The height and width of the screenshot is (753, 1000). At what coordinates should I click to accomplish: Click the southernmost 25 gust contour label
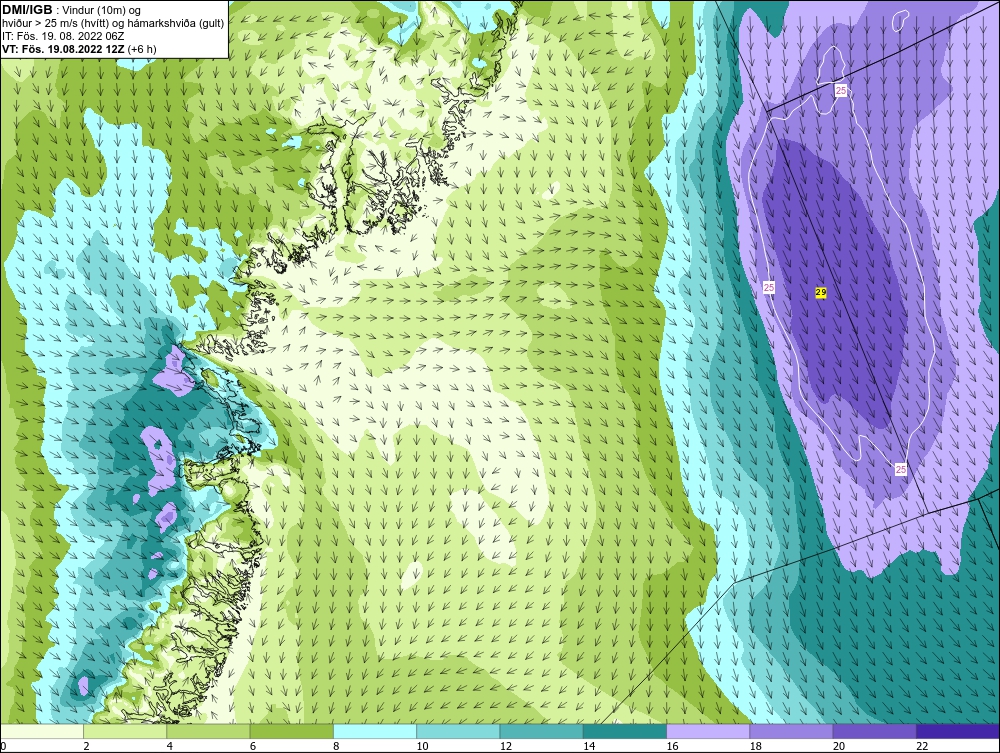[x=901, y=470]
